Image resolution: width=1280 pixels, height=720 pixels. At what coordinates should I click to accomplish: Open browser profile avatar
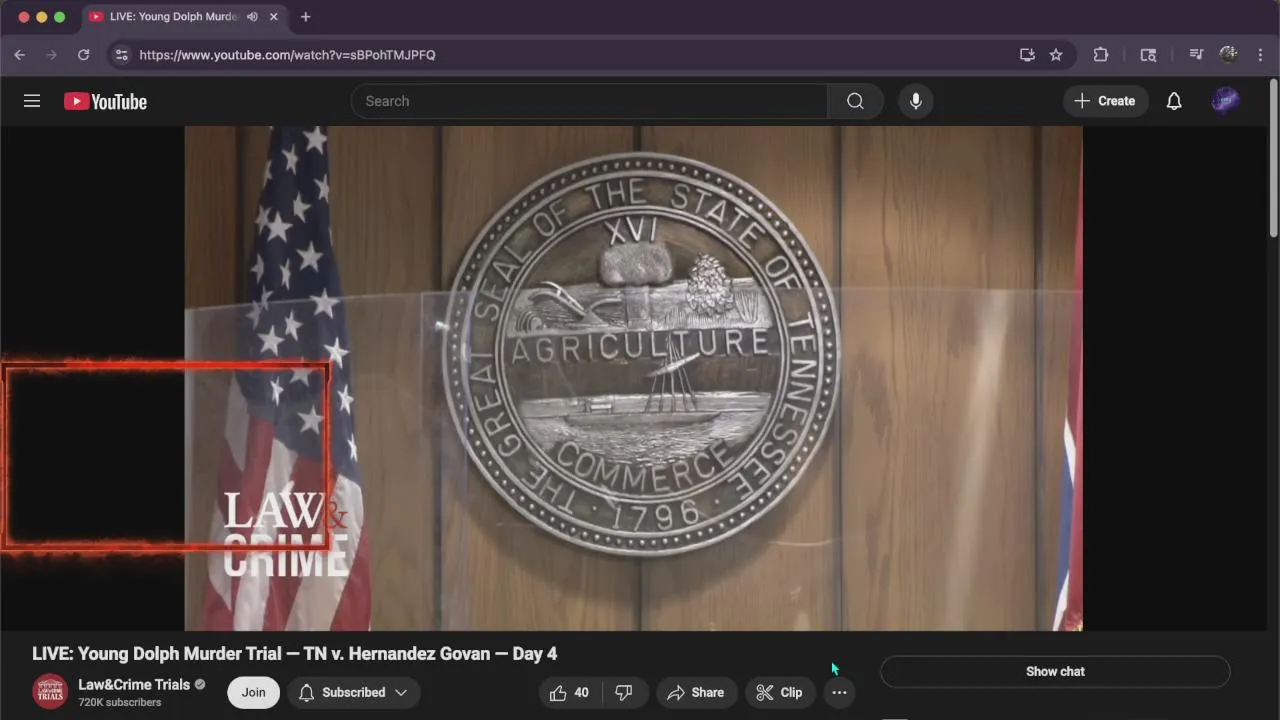[x=1229, y=55]
